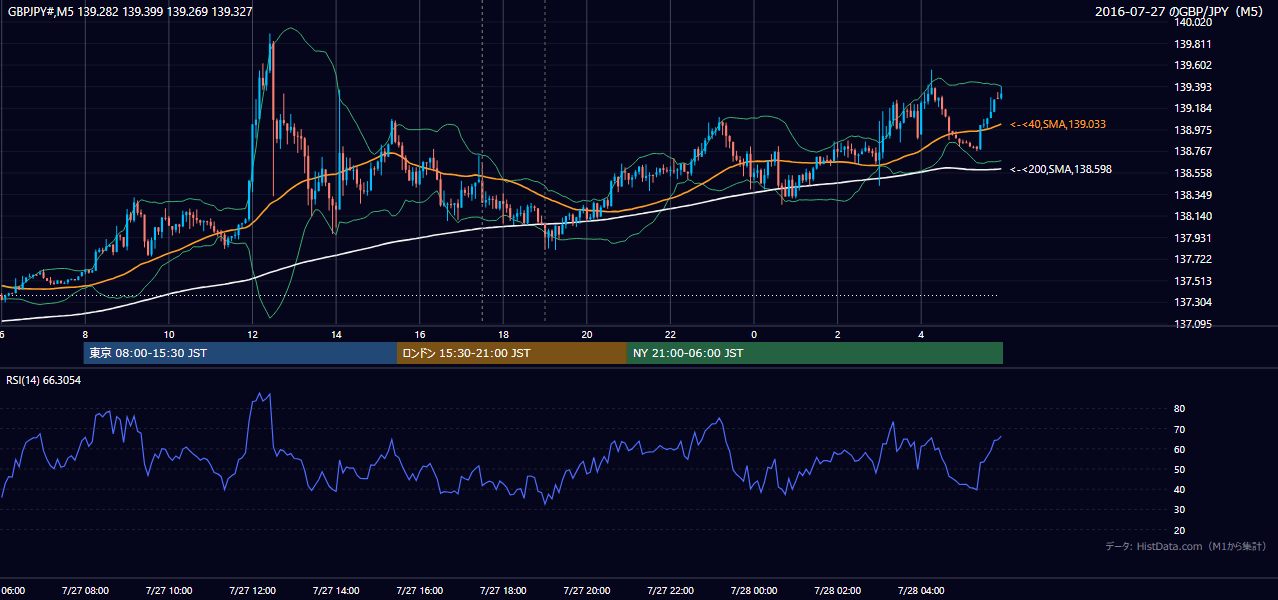
Task: Click hour tick 10 under the price chart
Action: pos(169,334)
